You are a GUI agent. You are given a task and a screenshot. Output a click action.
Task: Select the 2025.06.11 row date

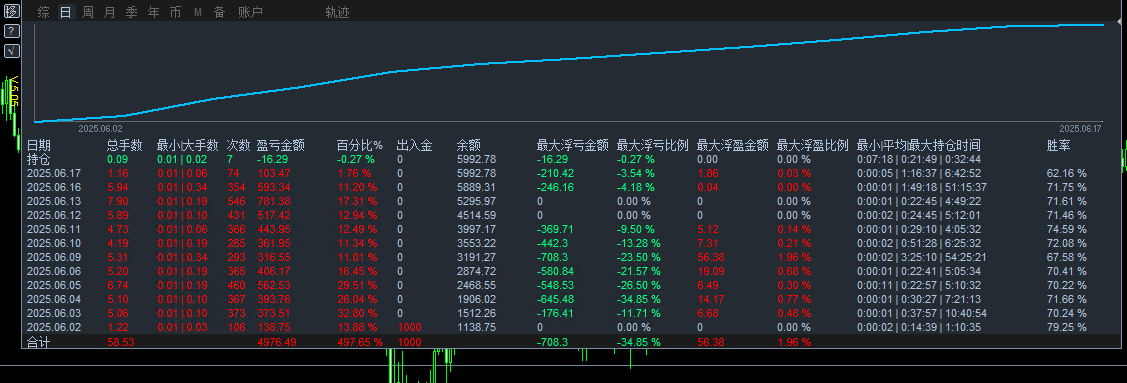(54, 229)
